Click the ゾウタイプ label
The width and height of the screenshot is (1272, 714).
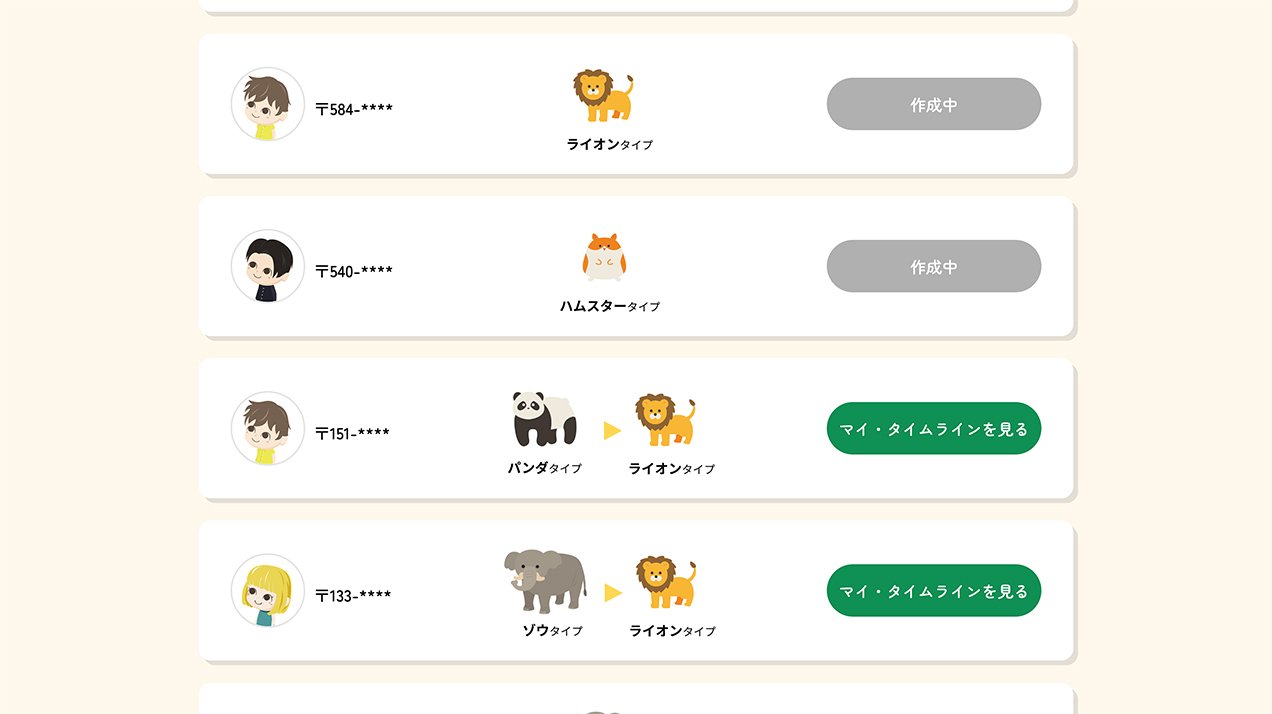click(x=552, y=630)
